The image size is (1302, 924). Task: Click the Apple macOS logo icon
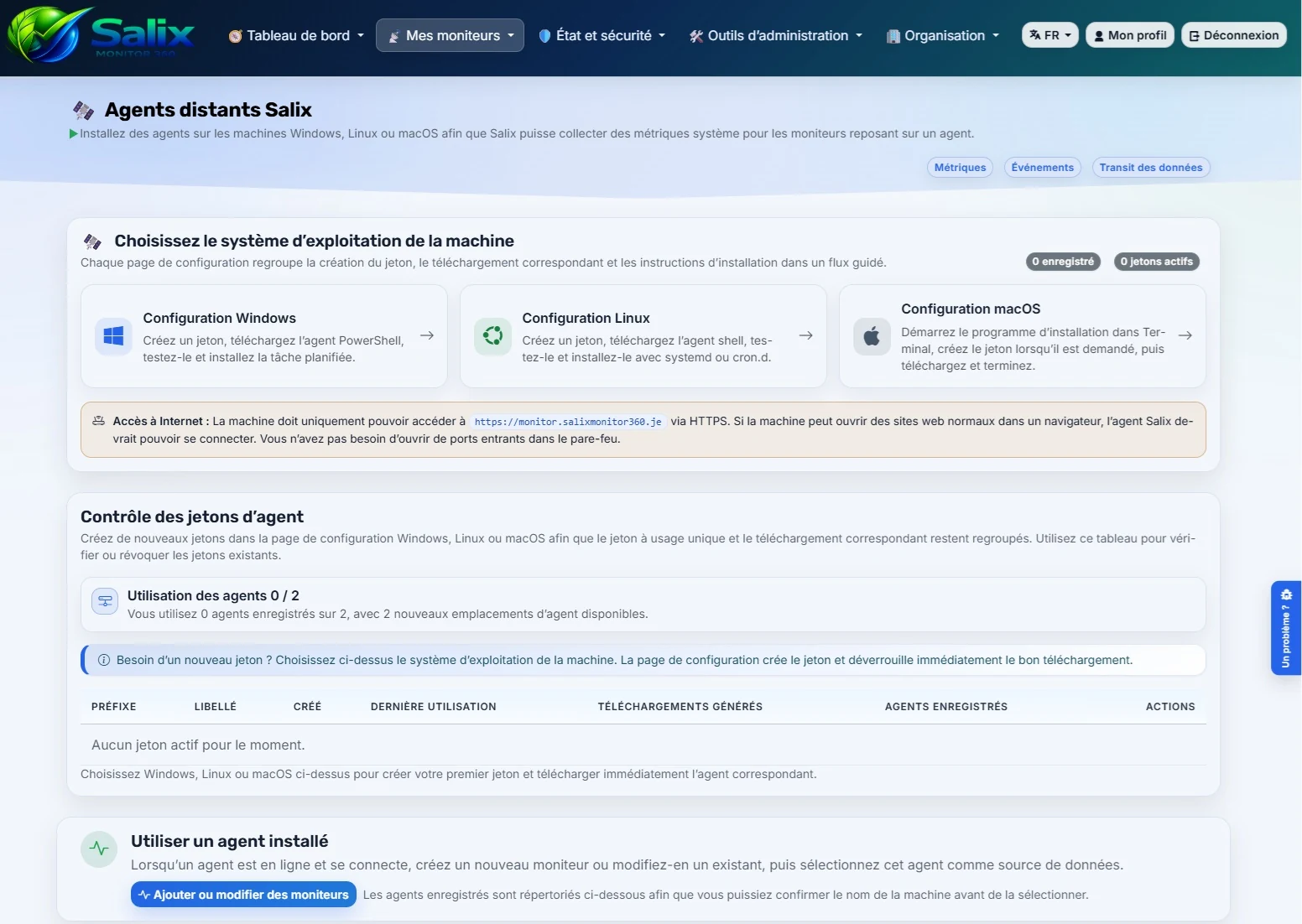click(x=872, y=336)
